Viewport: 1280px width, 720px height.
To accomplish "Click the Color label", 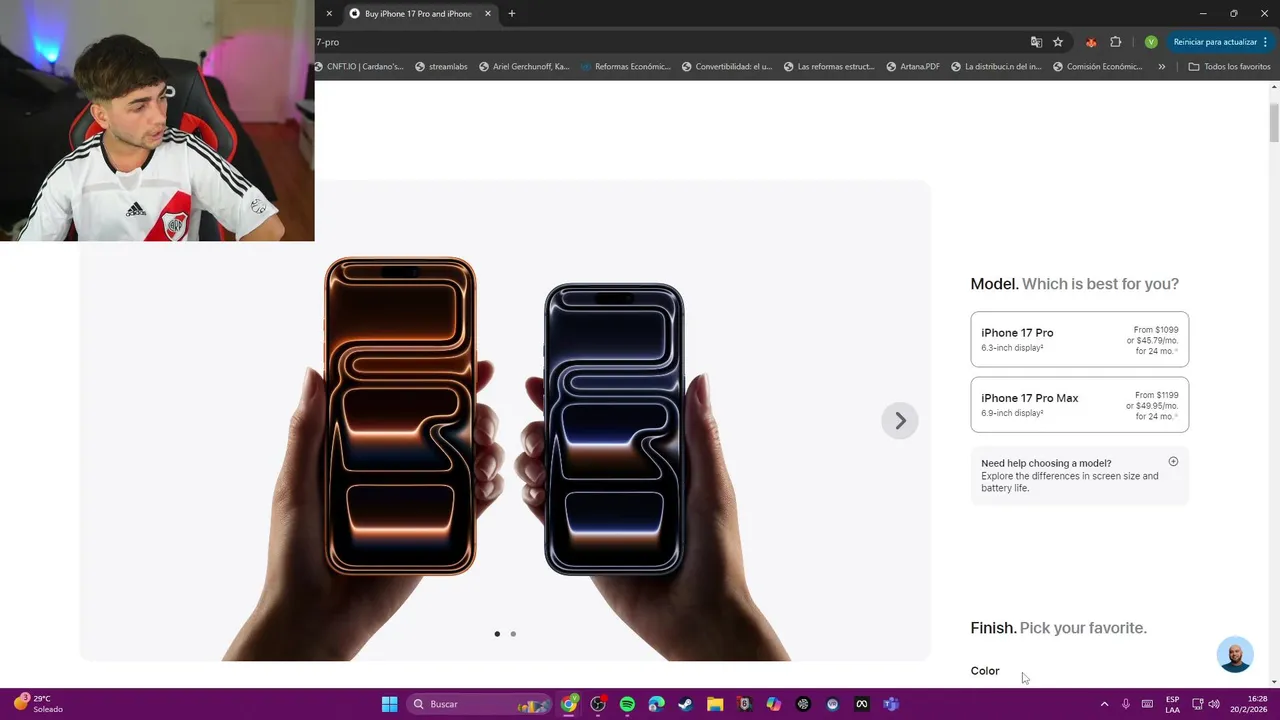I will click(985, 671).
